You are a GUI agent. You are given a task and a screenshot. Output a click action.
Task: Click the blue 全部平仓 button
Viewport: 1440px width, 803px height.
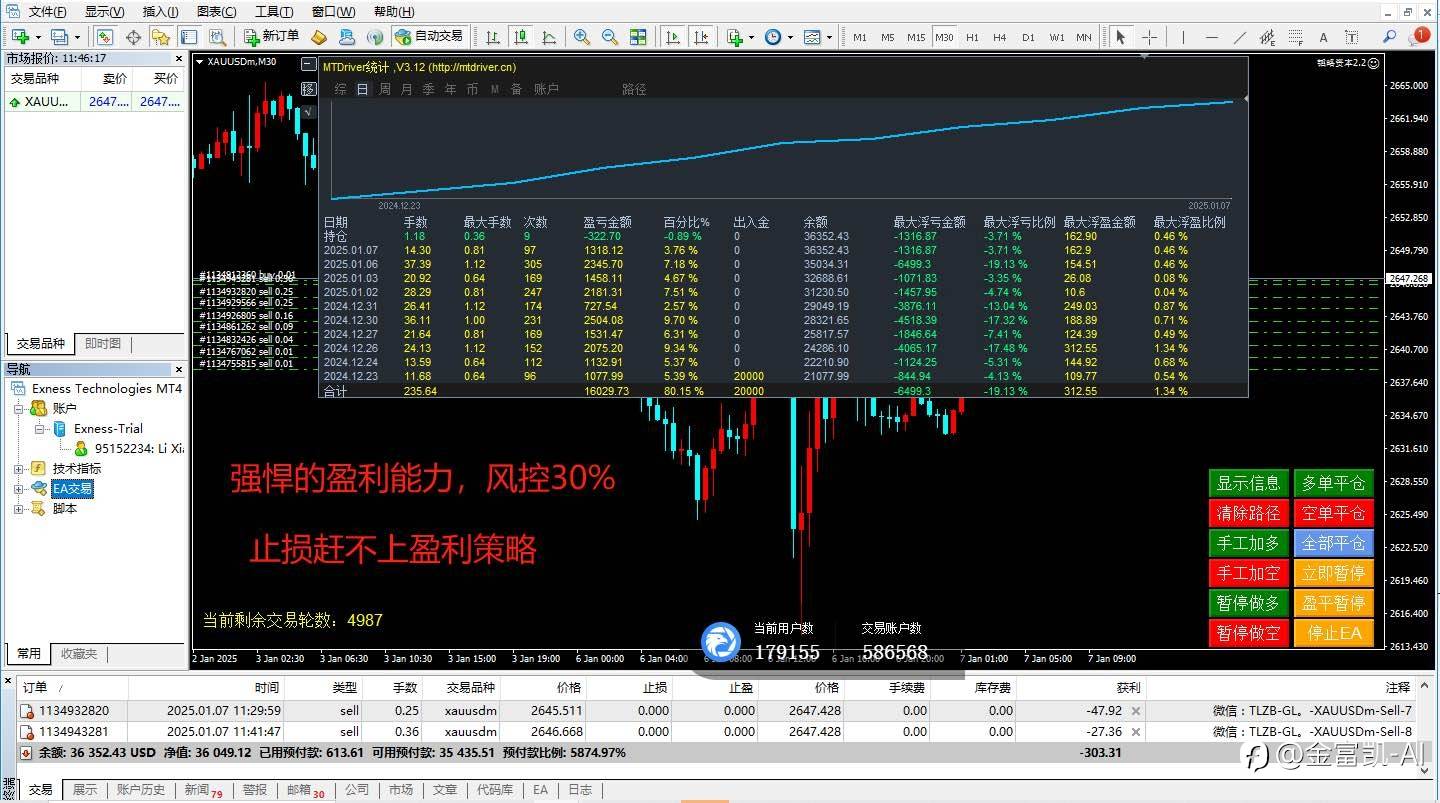[x=1333, y=543]
